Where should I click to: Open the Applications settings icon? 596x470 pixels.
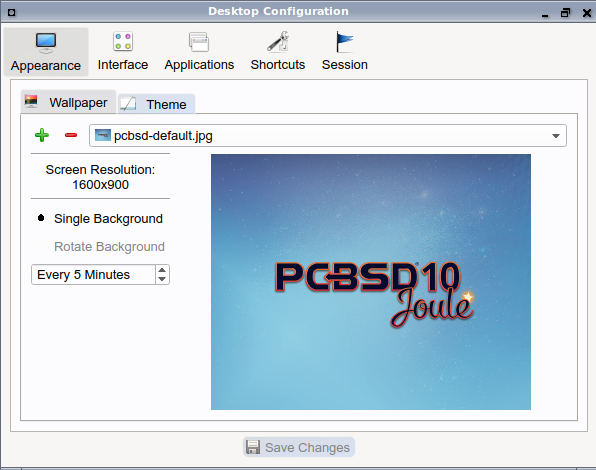(x=199, y=42)
